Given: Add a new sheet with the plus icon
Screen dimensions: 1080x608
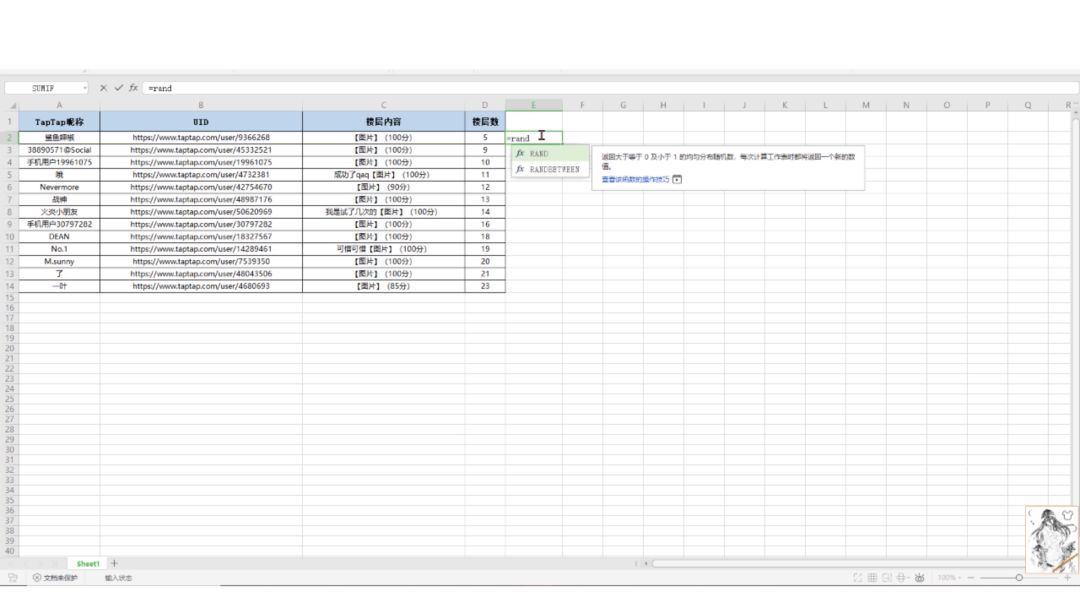Looking at the screenshot, I should (114, 563).
